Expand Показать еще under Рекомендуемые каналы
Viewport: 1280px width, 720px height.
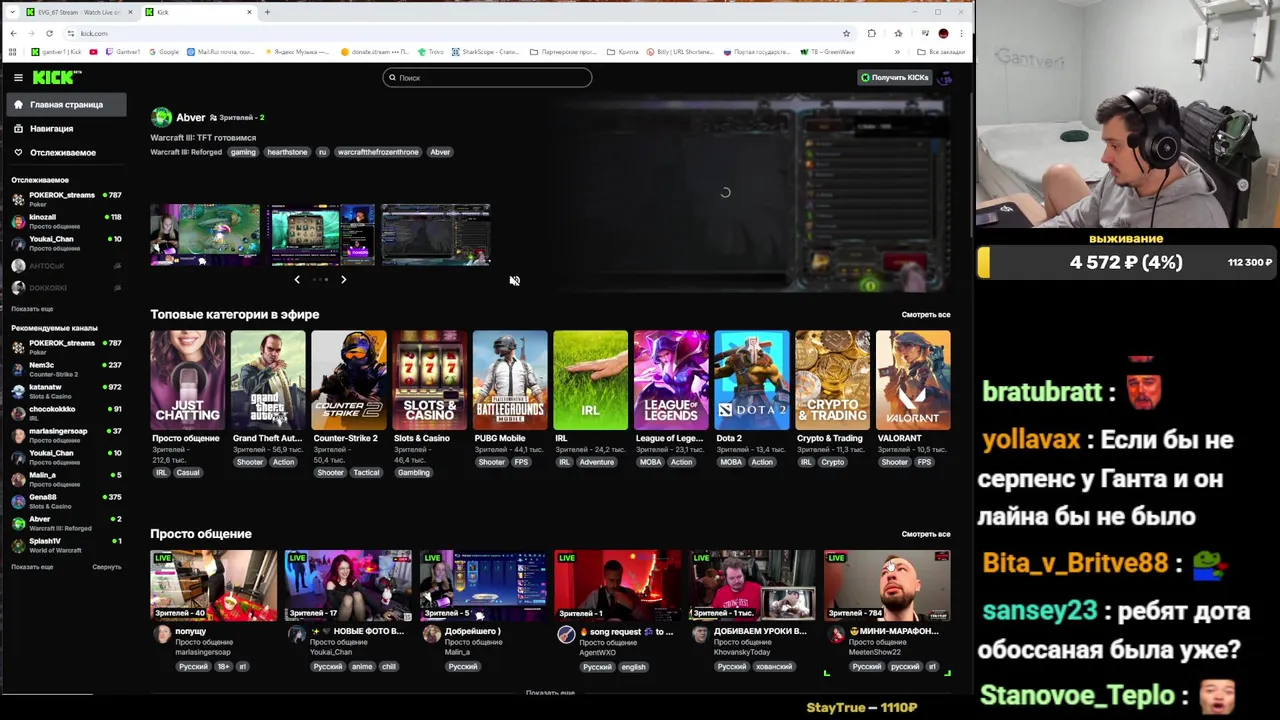pyautogui.click(x=32, y=567)
